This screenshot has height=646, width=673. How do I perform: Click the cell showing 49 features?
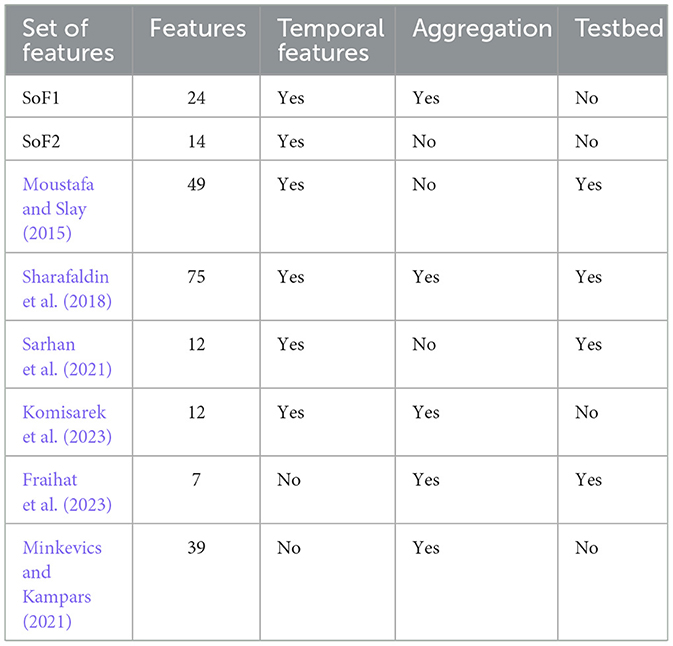tap(196, 185)
